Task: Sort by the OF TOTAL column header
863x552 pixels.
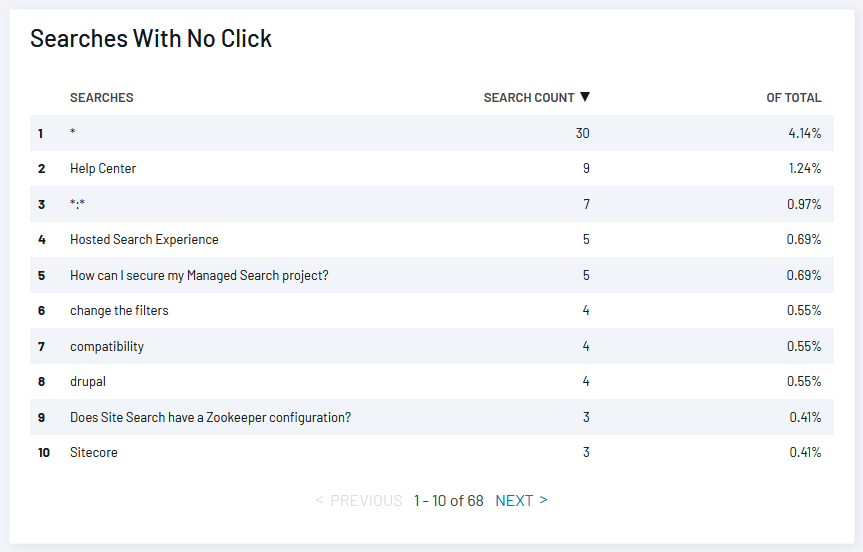Action: [x=794, y=97]
